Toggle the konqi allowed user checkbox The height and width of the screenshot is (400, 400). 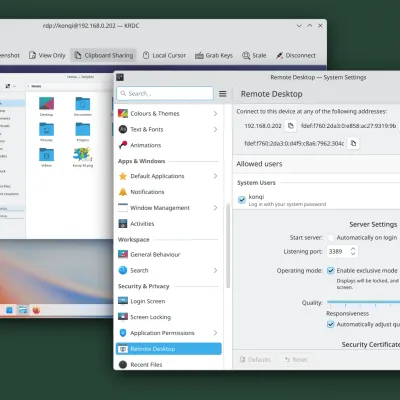click(x=242, y=200)
